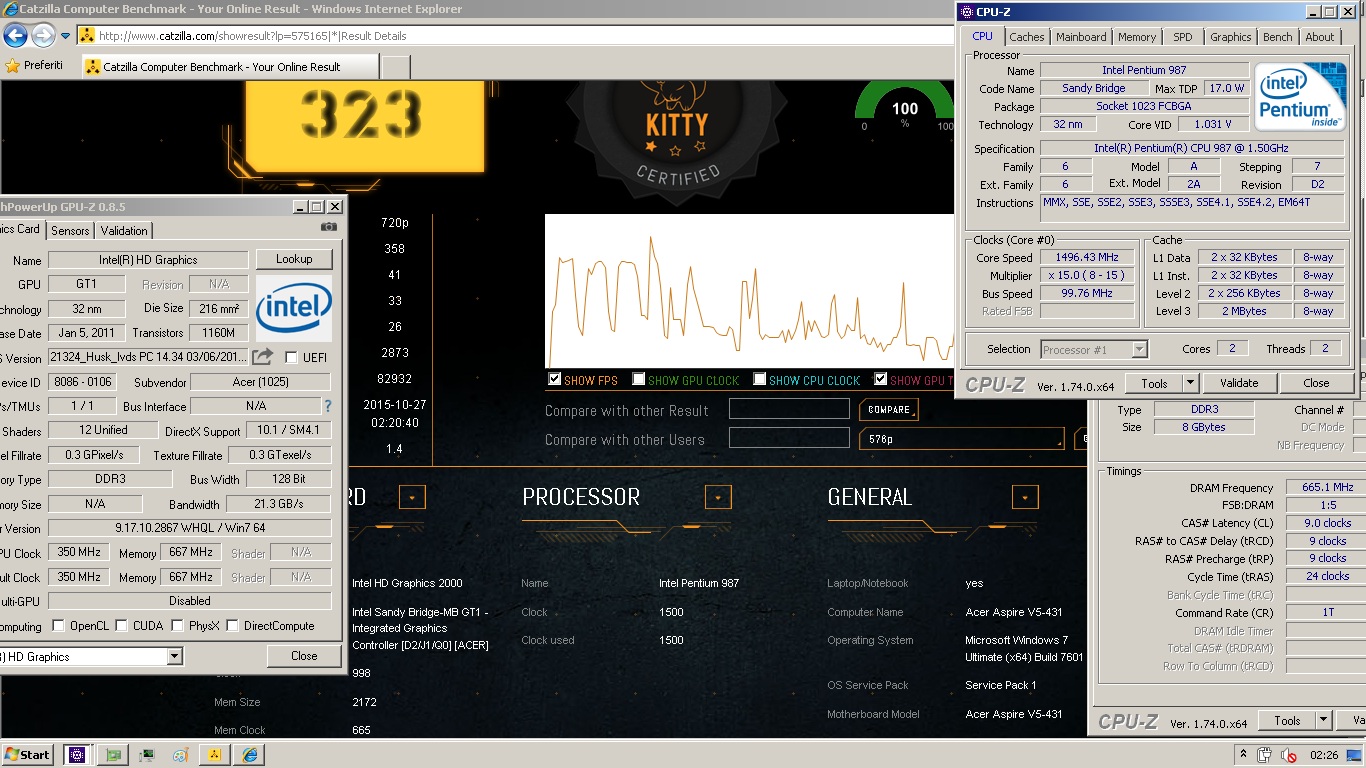Switch to CPU-Z purple taskbar icon
Viewport: 1366px width, 768px height.
pyautogui.click(x=77, y=755)
